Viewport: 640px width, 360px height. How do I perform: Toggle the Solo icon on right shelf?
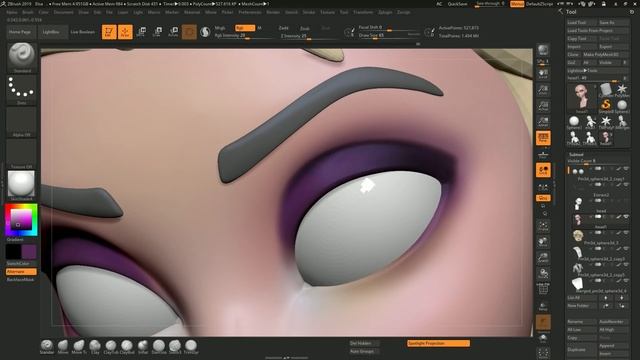[543, 338]
